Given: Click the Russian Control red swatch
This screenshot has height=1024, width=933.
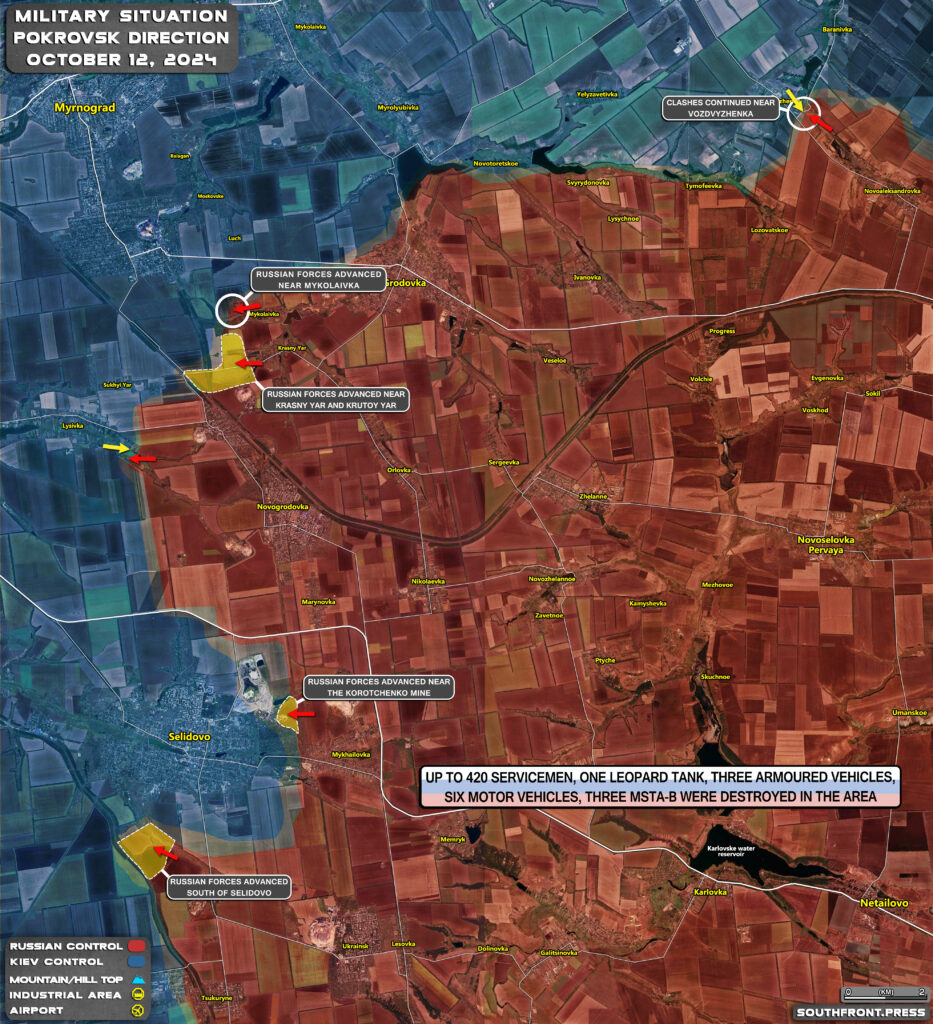Looking at the screenshot, I should pyautogui.click(x=137, y=946).
